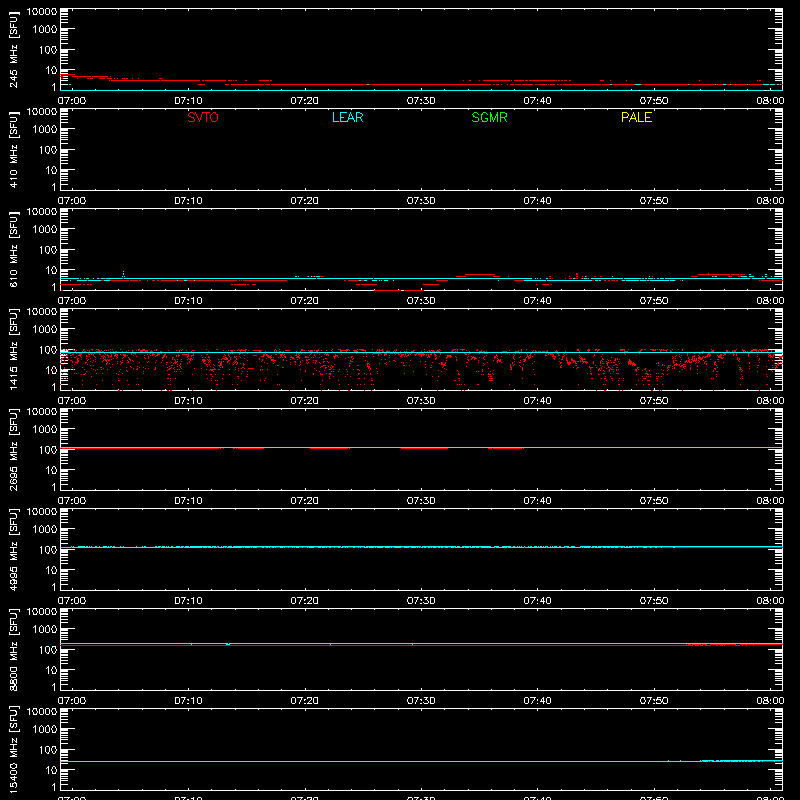This screenshot has width=800, height=800.
Task: Click 07:00 label under the 245 MHz panel
Action: (71, 101)
